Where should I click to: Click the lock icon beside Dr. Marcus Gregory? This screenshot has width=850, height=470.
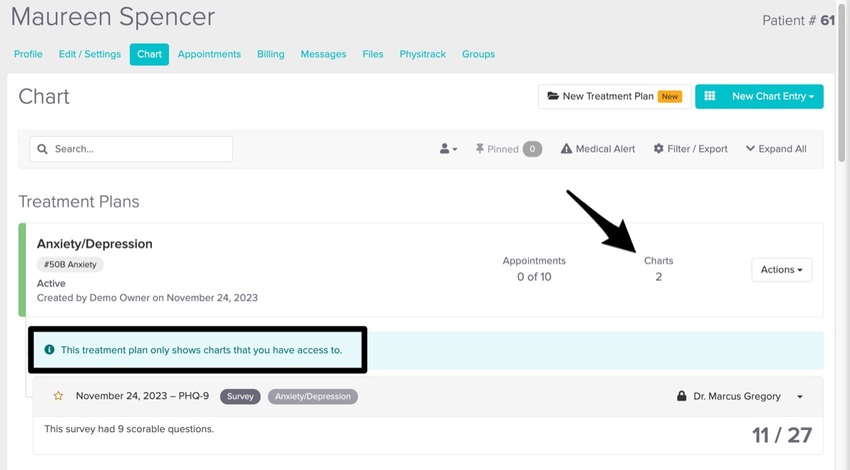click(682, 396)
